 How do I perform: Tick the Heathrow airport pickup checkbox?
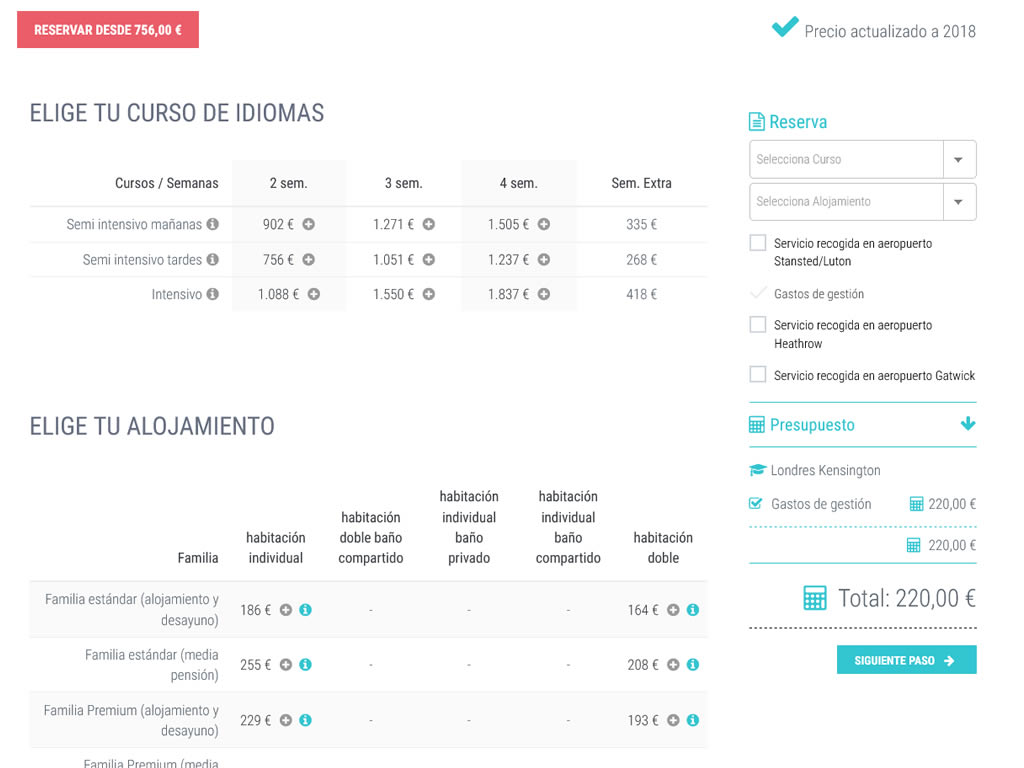758,325
